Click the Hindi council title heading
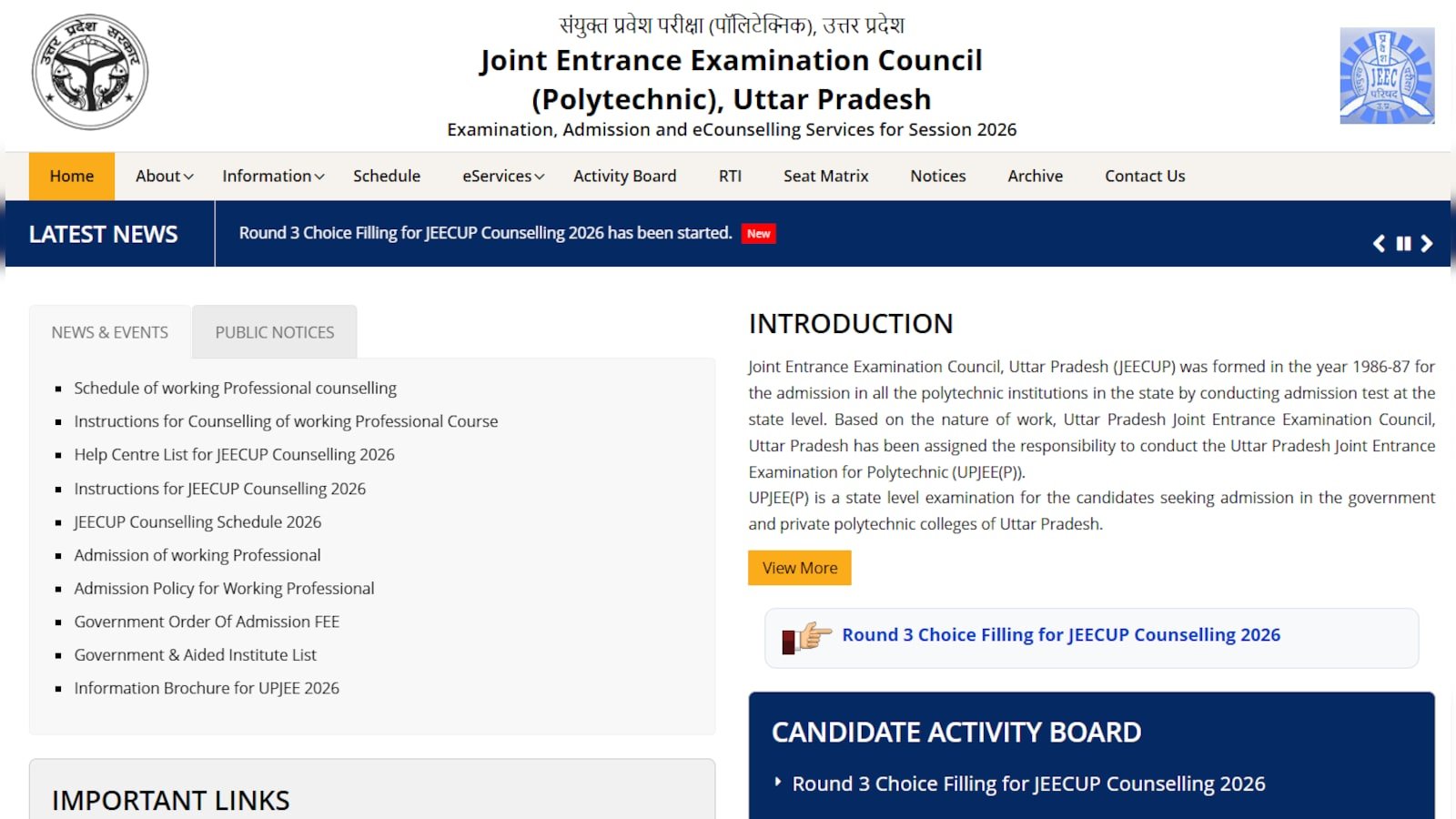Screen dimensions: 1456x819 732,25
